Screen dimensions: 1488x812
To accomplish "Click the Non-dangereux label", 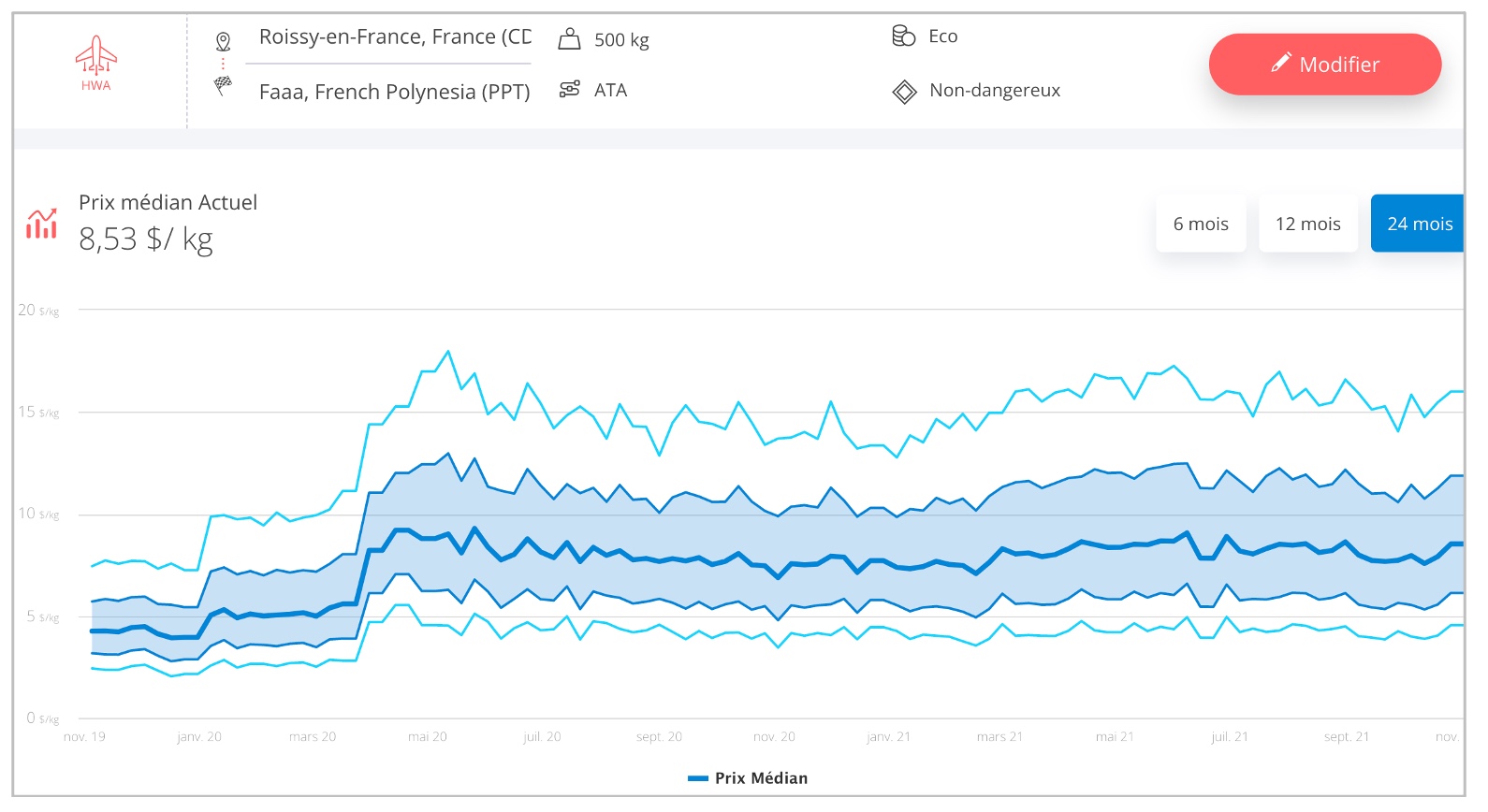I will (x=995, y=91).
